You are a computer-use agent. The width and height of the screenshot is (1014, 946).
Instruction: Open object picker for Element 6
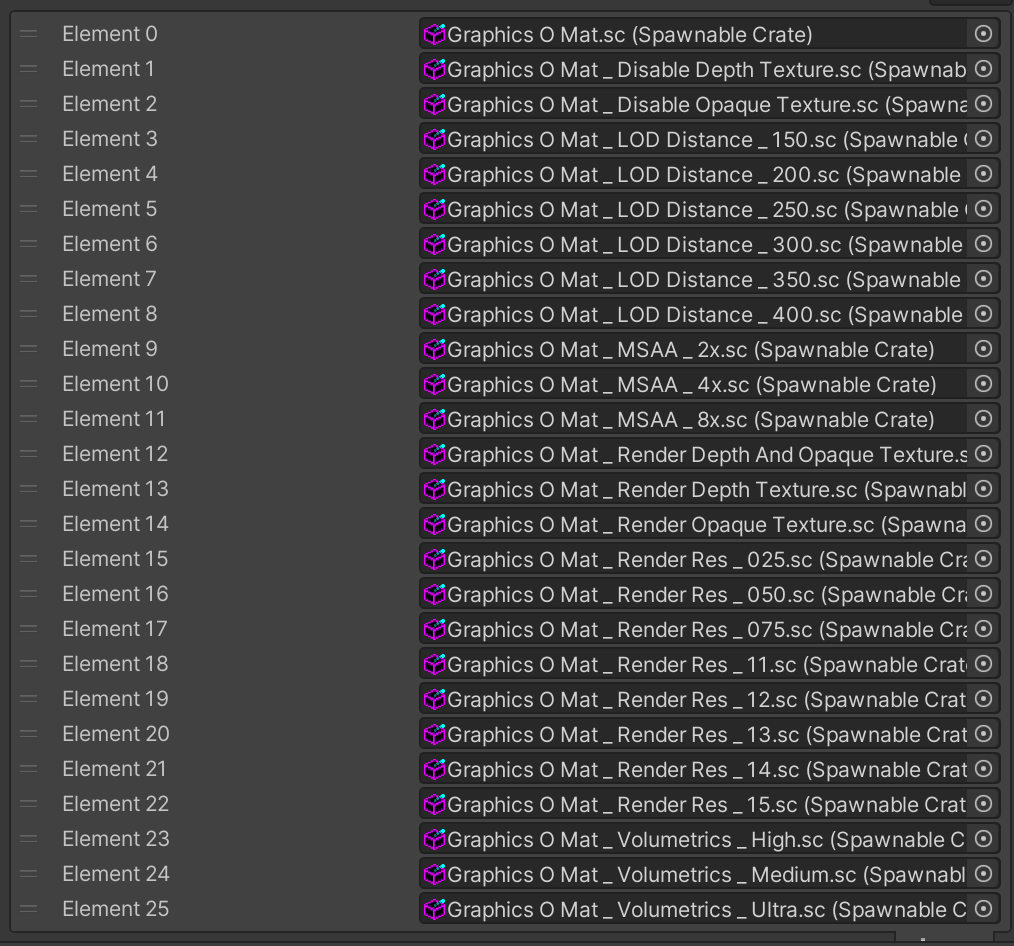(x=983, y=244)
